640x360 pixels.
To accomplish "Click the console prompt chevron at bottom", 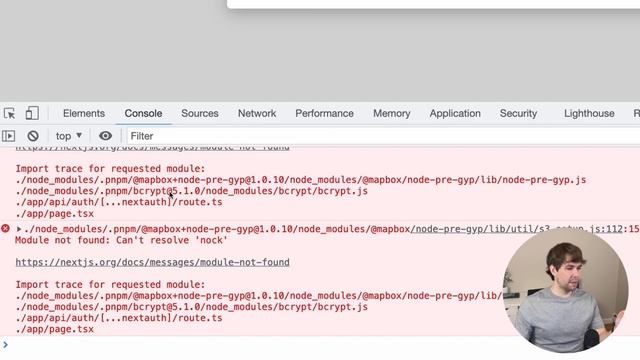I will point(5,345).
